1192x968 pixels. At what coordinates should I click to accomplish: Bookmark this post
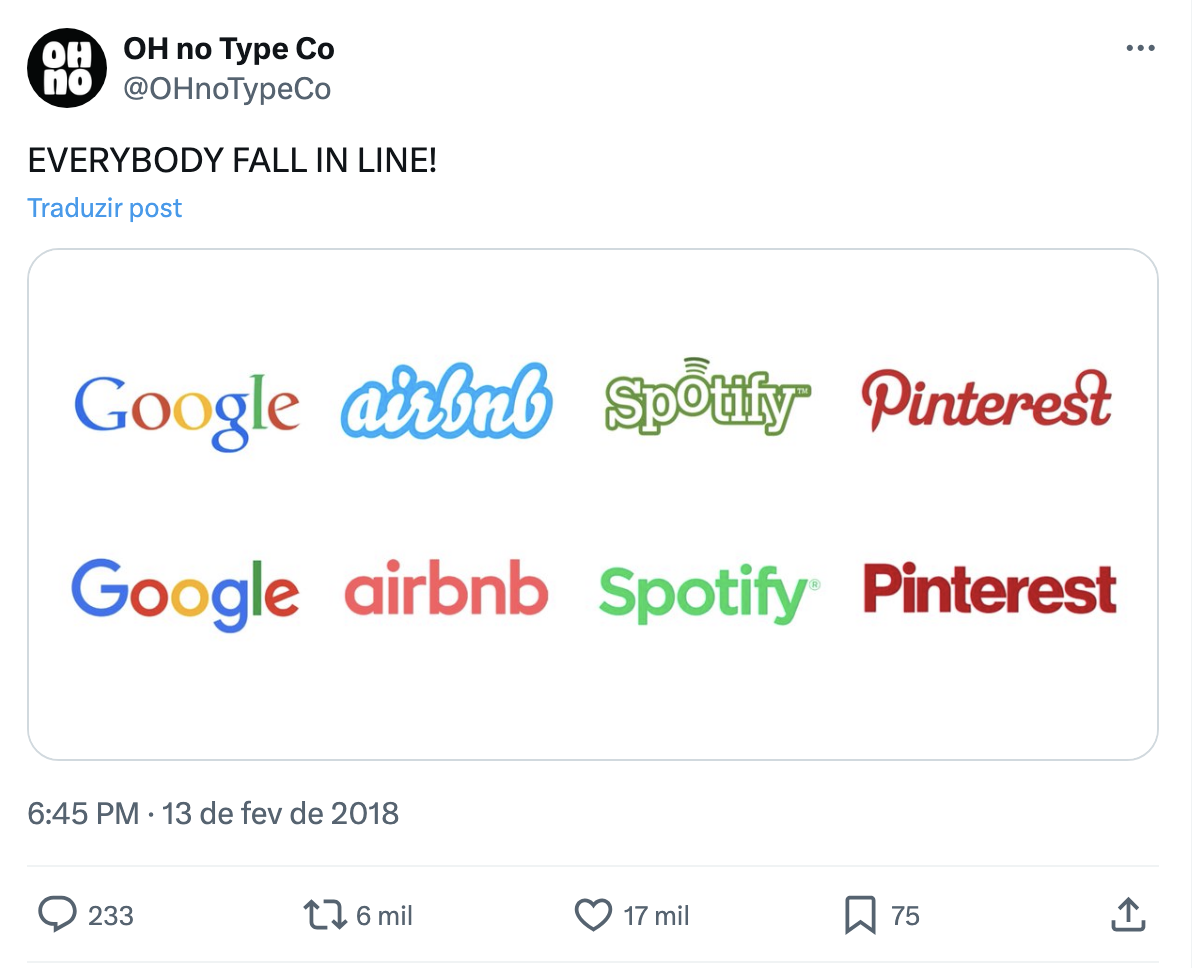(x=860, y=914)
